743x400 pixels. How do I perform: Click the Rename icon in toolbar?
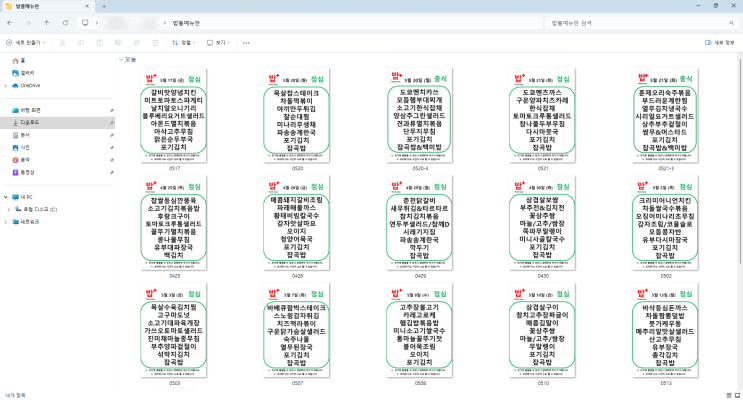(x=118, y=43)
